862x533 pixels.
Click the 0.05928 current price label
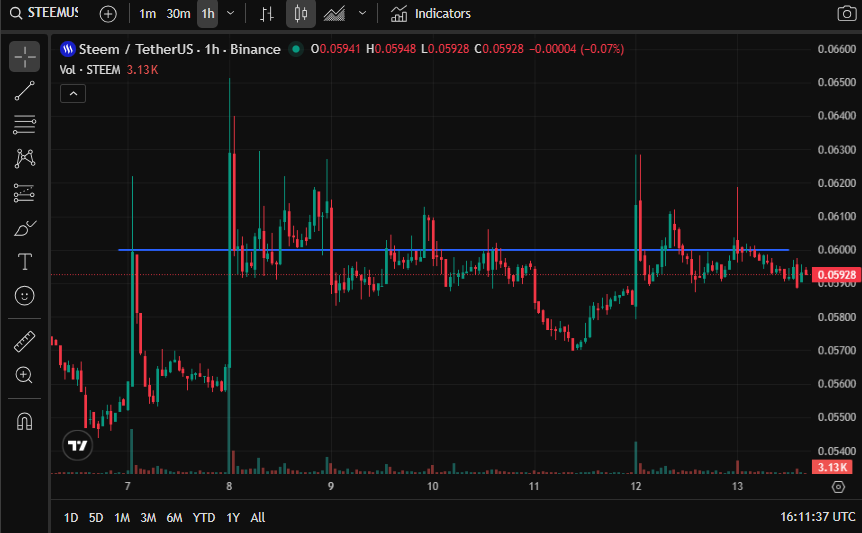[x=836, y=275]
